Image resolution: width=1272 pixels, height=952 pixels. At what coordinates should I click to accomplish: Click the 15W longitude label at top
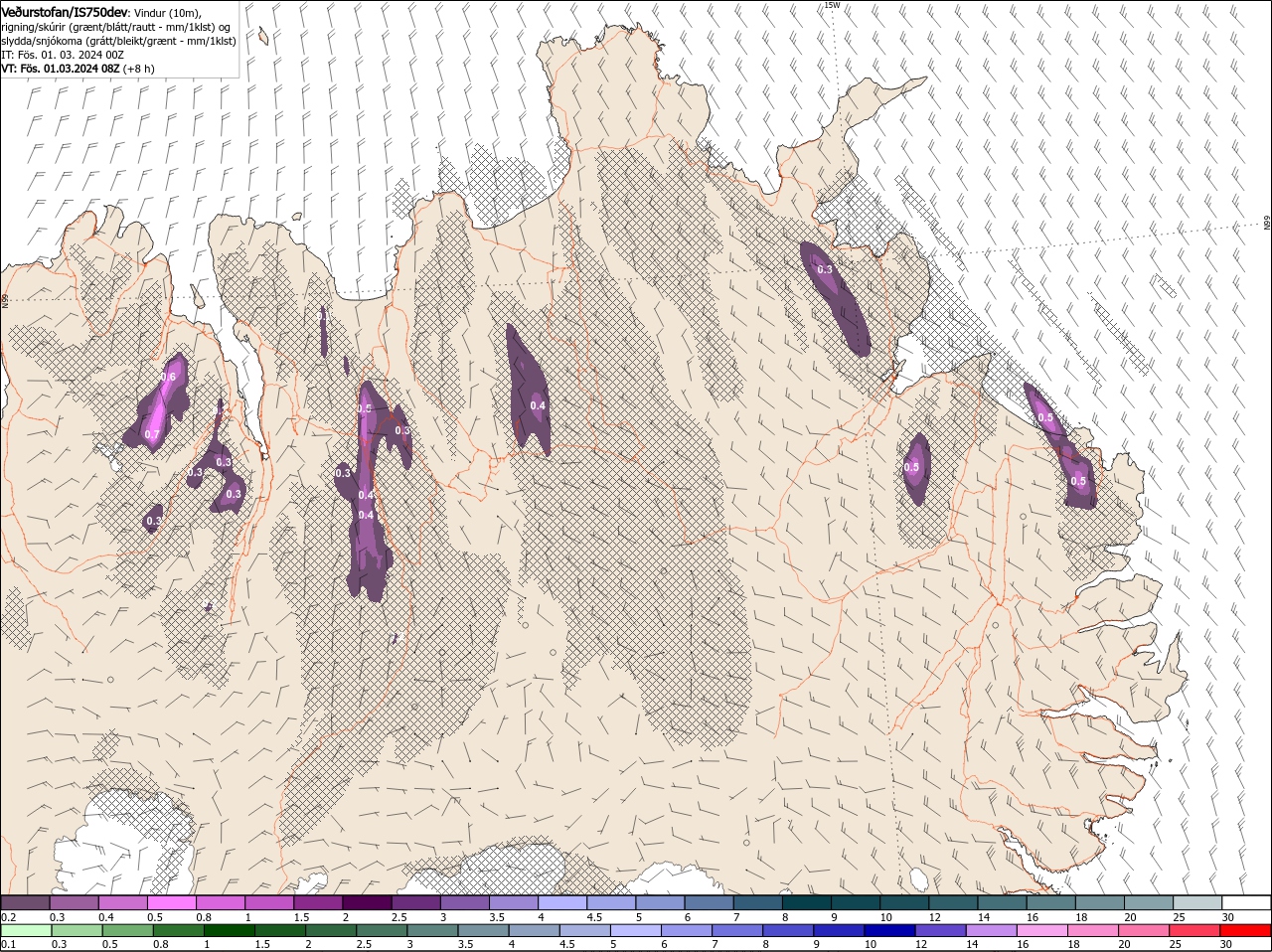click(x=832, y=5)
